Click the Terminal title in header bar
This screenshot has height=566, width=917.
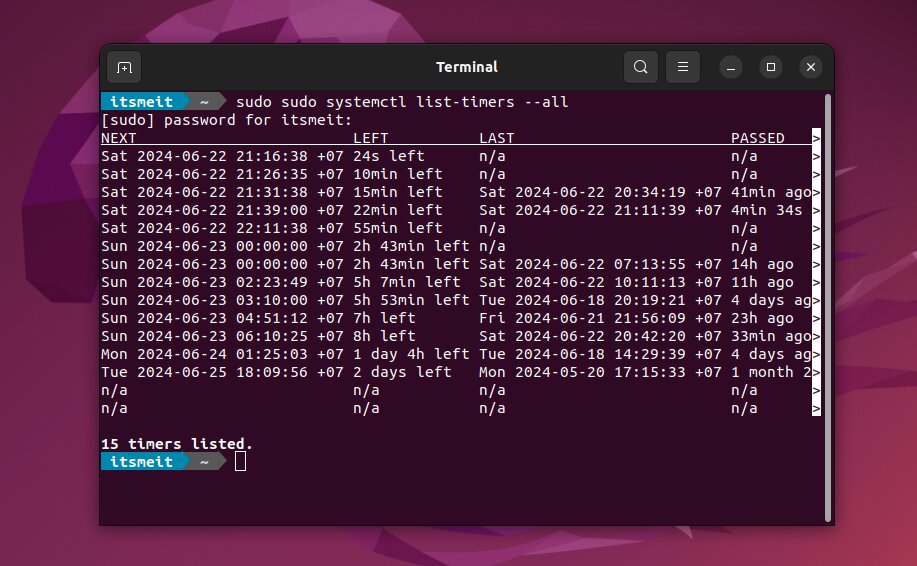tap(466, 67)
